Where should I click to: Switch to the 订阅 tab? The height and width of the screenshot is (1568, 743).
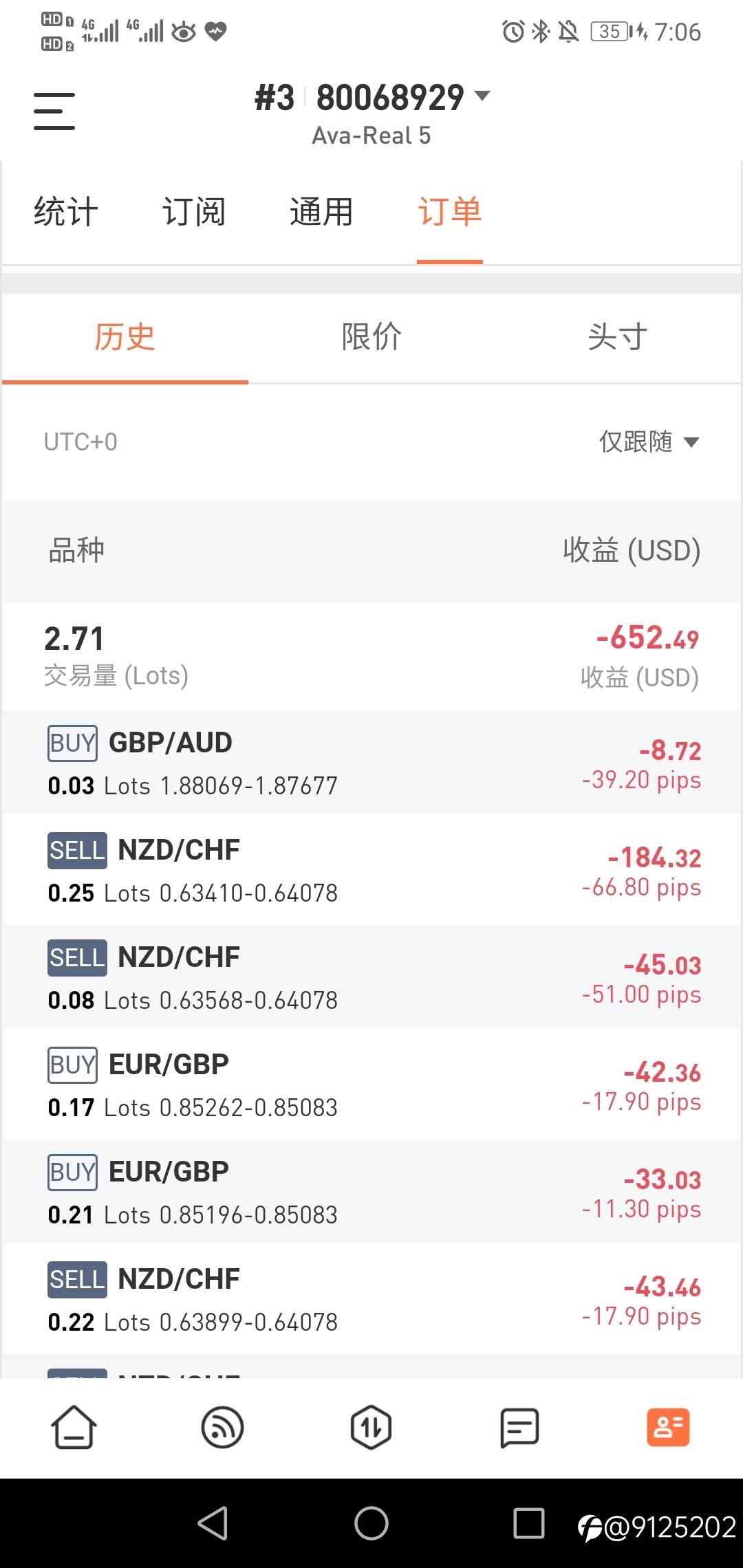tap(194, 211)
